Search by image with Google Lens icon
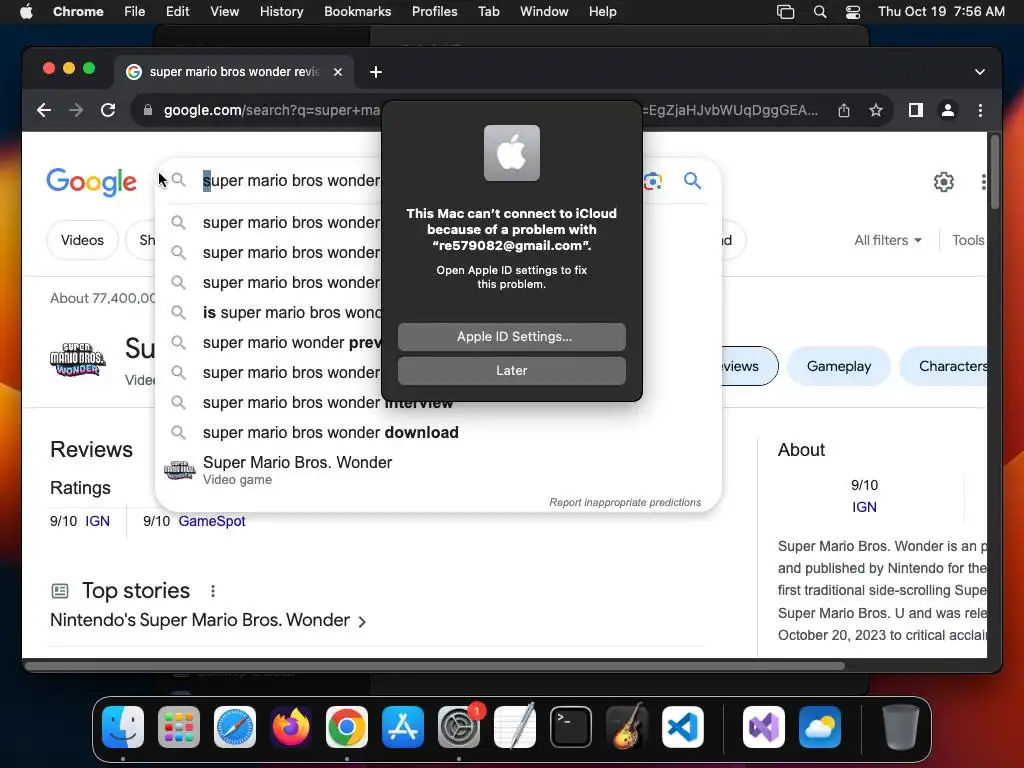 point(652,181)
